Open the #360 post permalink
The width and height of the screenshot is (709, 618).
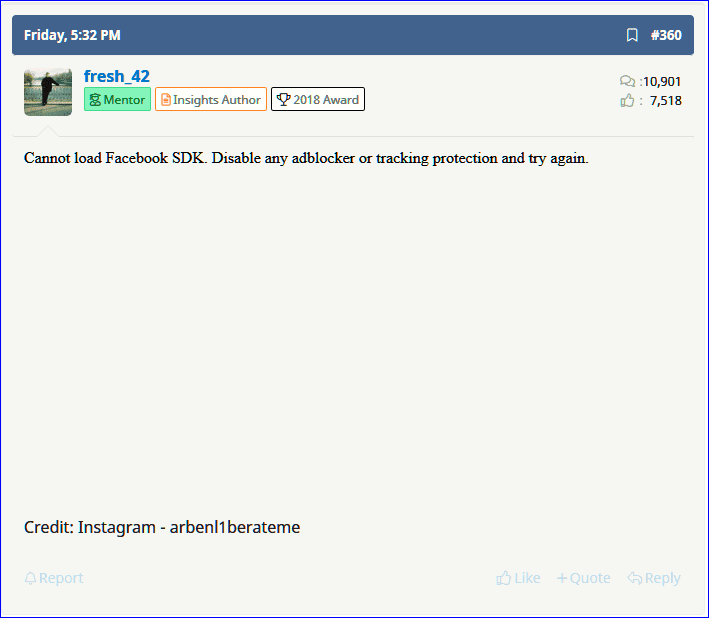(x=666, y=35)
